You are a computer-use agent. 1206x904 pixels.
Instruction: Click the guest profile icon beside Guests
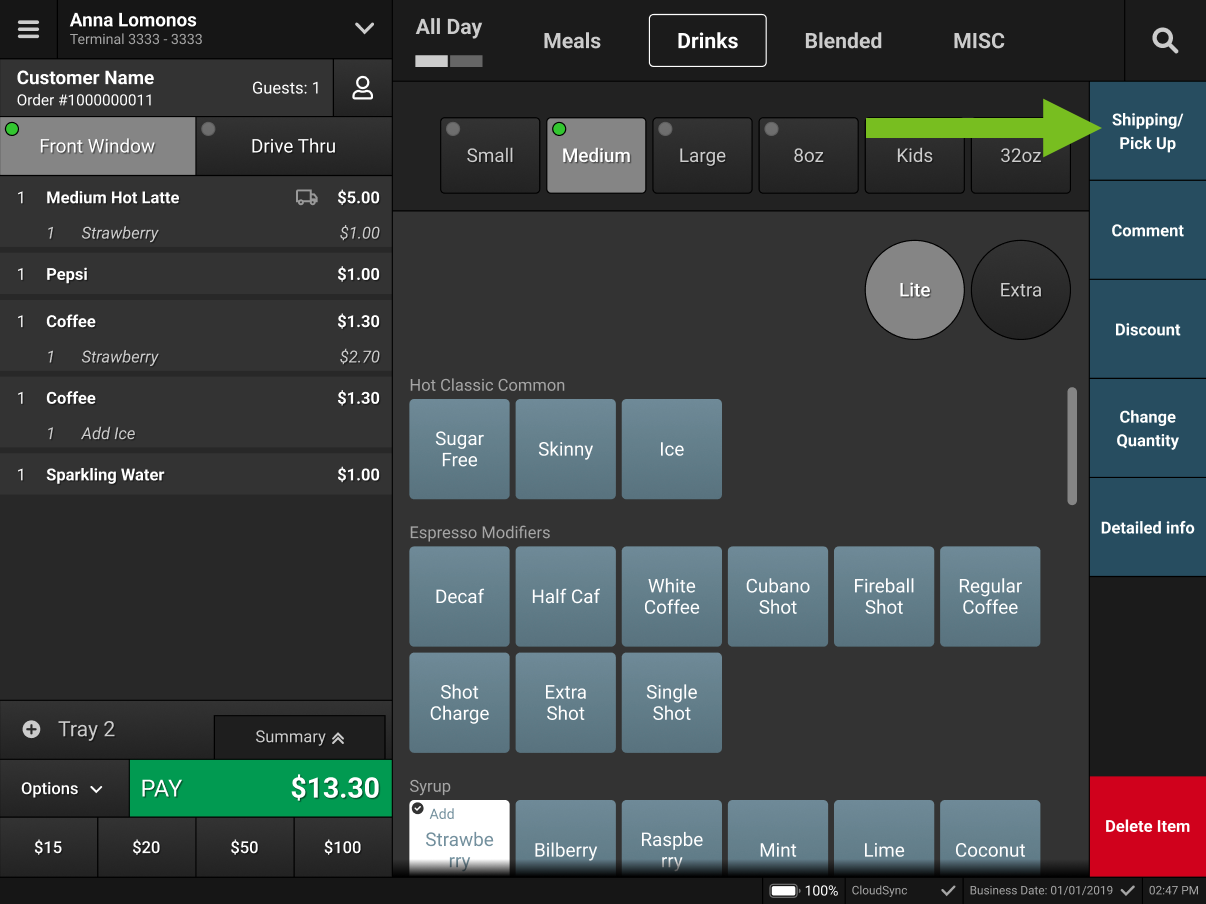click(362, 88)
